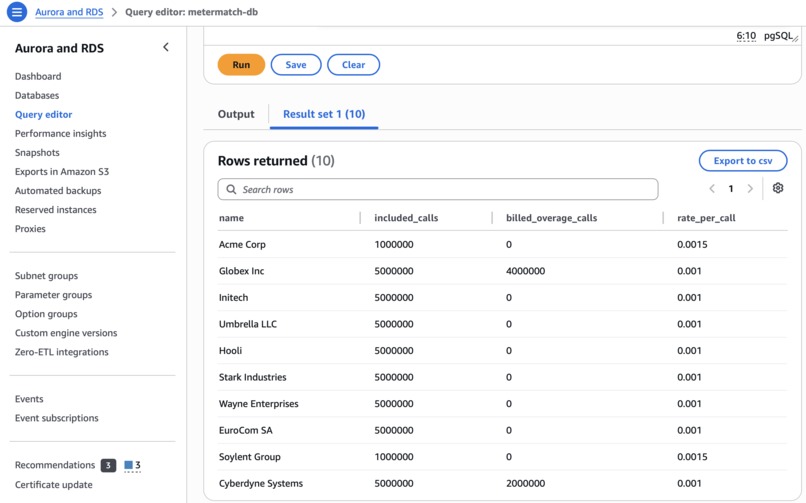Focus the Search rows field
This screenshot has height=503, width=806.
[x=438, y=190]
